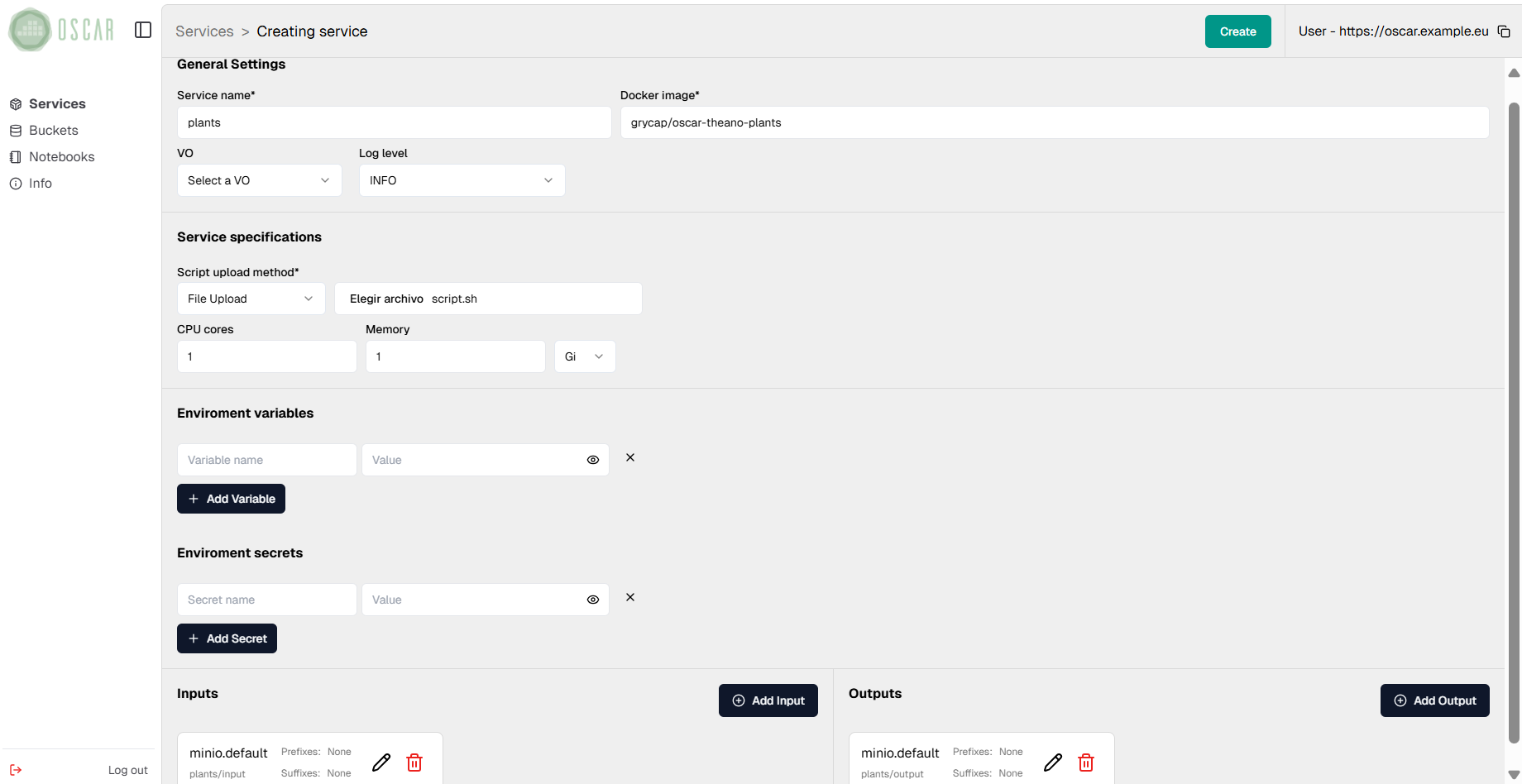Viewport: 1522px width, 784px height.
Task: Open the memory unit Gi dropdown
Action: (x=584, y=356)
